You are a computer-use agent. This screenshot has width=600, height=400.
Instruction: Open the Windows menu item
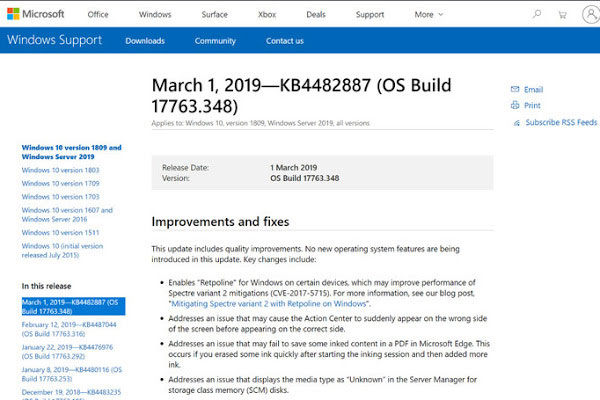point(155,15)
